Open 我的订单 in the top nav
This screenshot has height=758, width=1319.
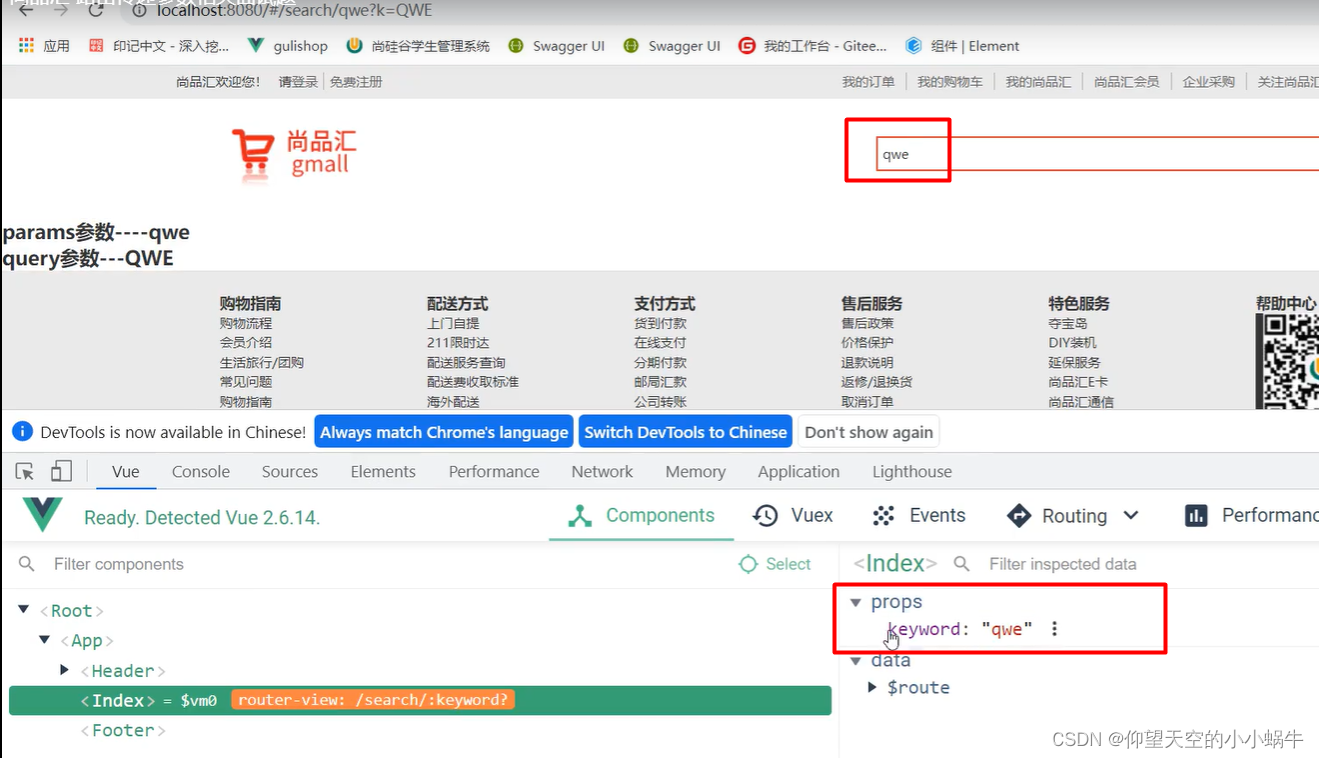tap(868, 82)
